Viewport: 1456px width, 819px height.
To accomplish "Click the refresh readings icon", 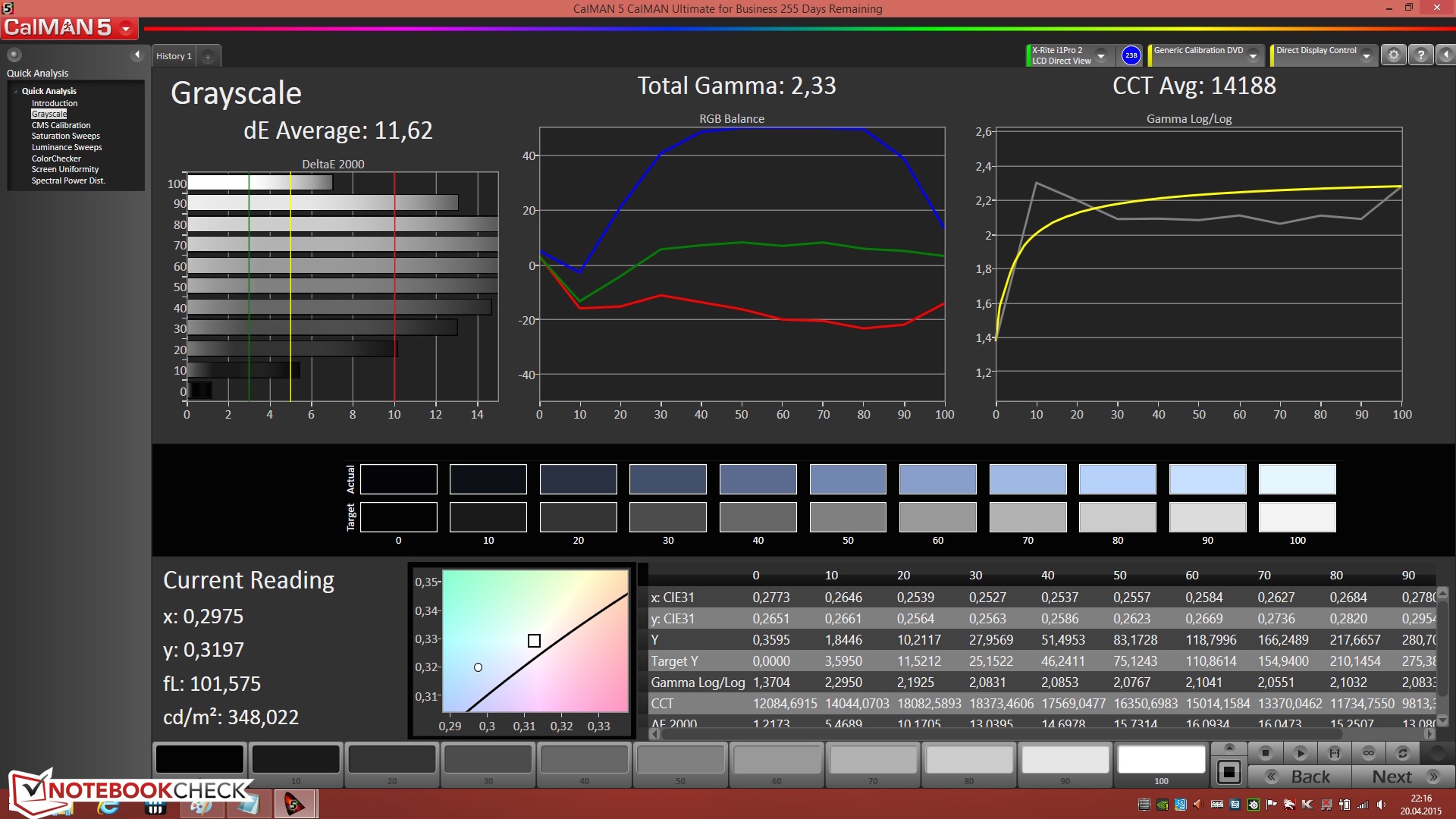I will coord(1403,753).
